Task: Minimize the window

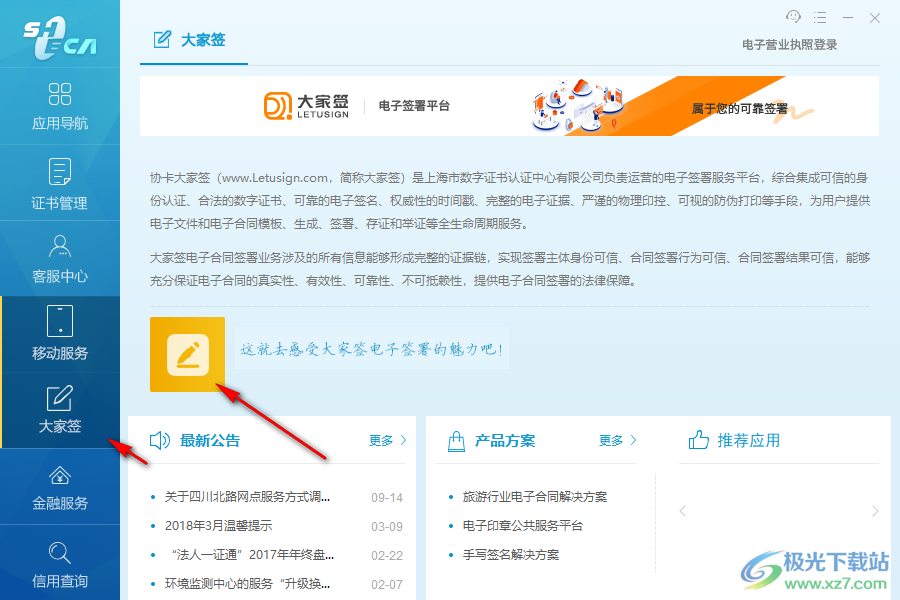Action: point(847,18)
